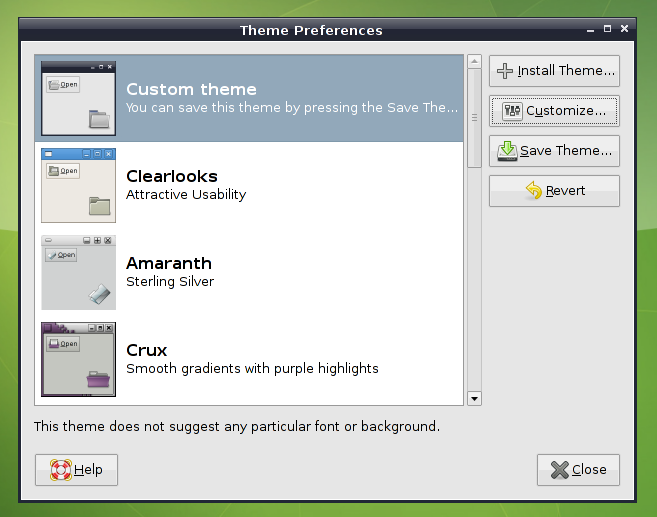The image size is (657, 517).
Task: Click the theme list scroll up arrow
Action: 474,62
